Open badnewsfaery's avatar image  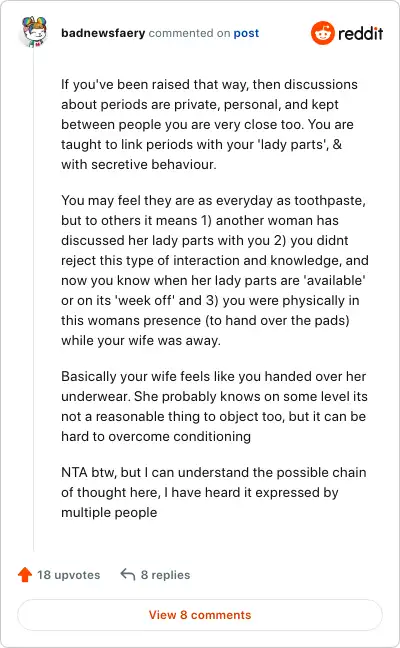coord(34,31)
